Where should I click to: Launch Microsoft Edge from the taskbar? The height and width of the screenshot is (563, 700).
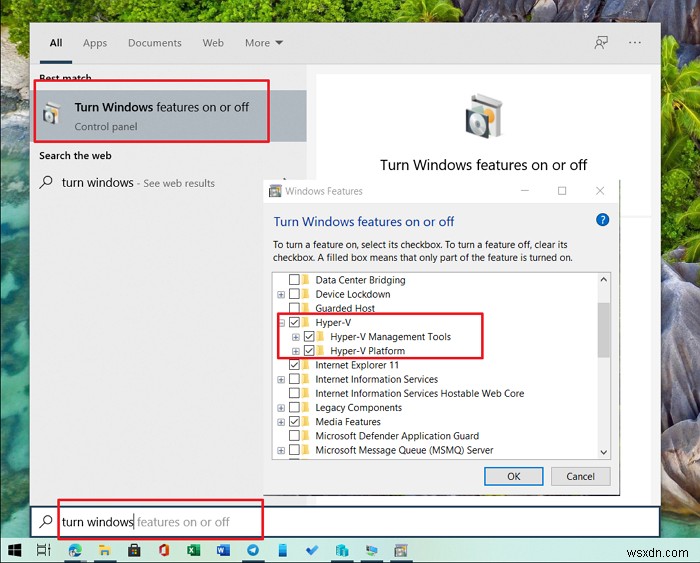[75, 550]
